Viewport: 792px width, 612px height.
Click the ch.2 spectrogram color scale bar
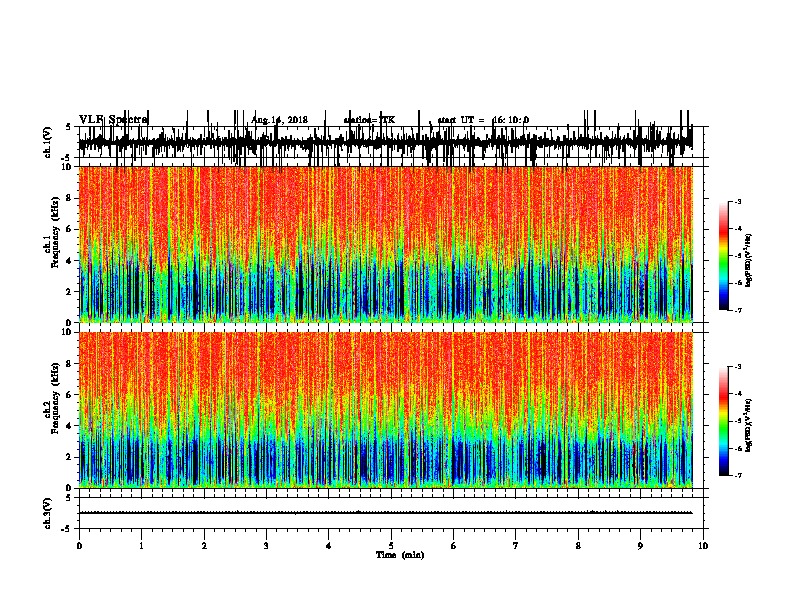tap(723, 421)
